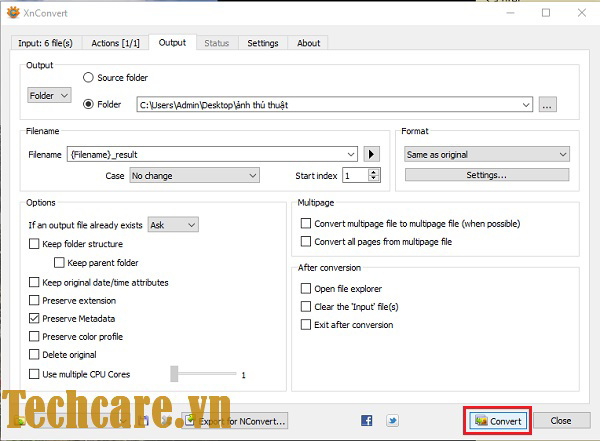Image resolution: width=600 pixels, height=441 pixels.
Task: Switch to the Actions [1/1] tab
Action: [x=115, y=43]
